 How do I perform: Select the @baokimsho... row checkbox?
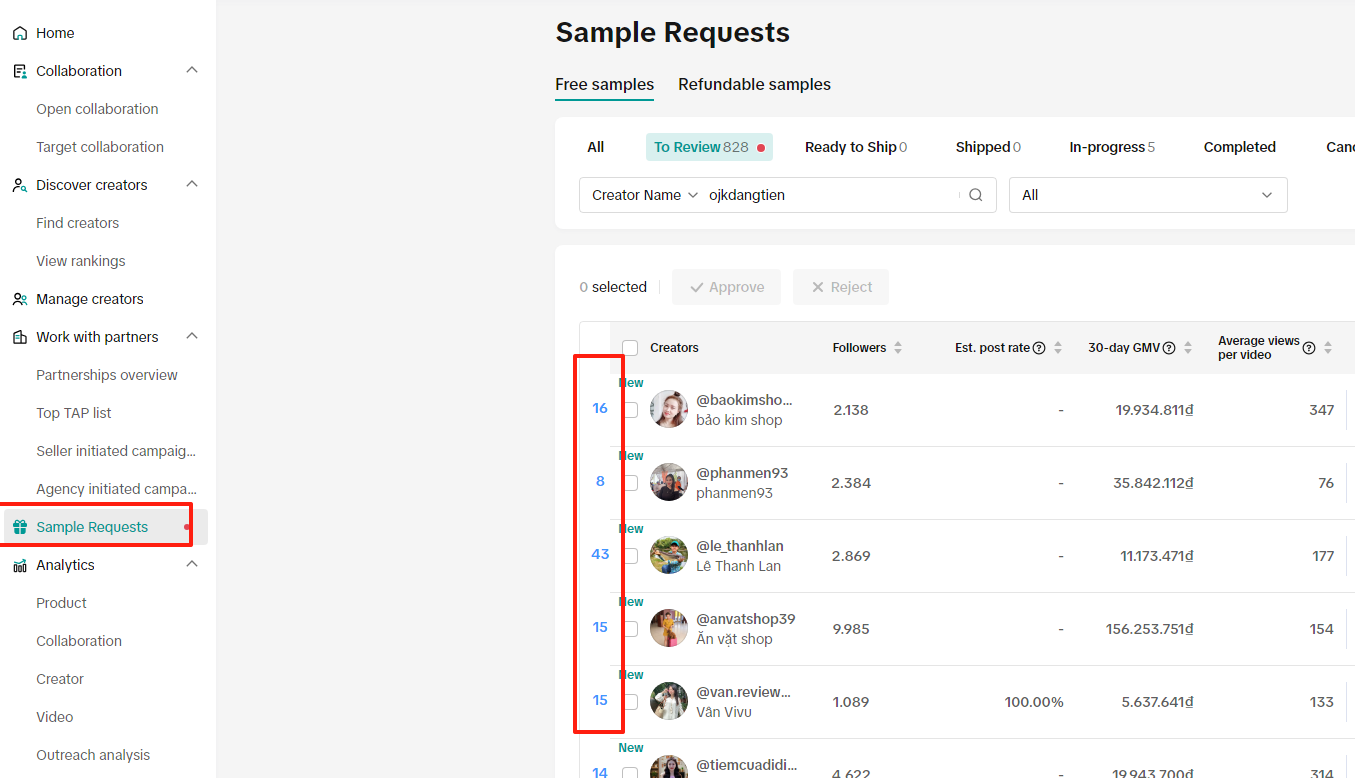click(630, 409)
